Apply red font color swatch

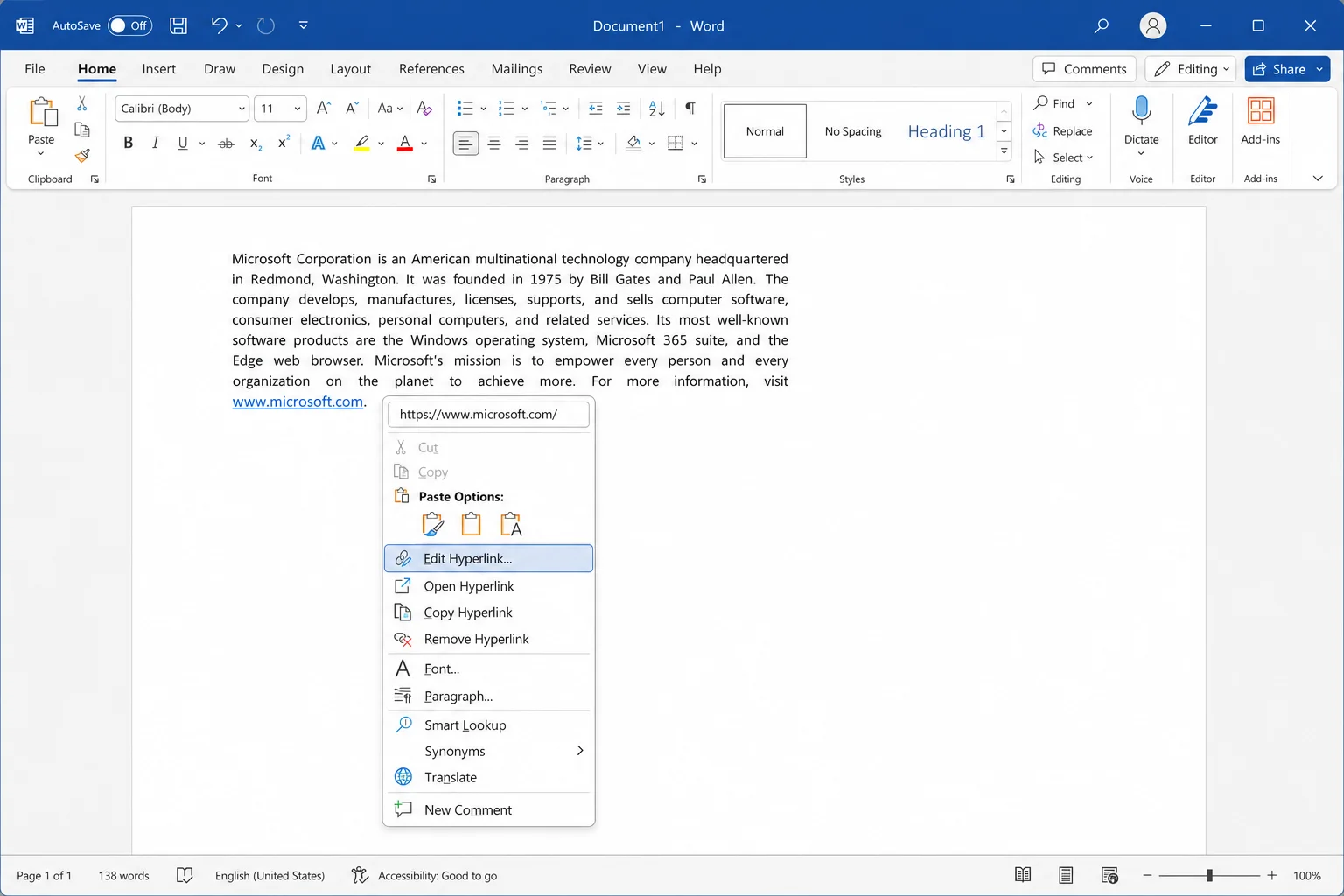click(404, 143)
